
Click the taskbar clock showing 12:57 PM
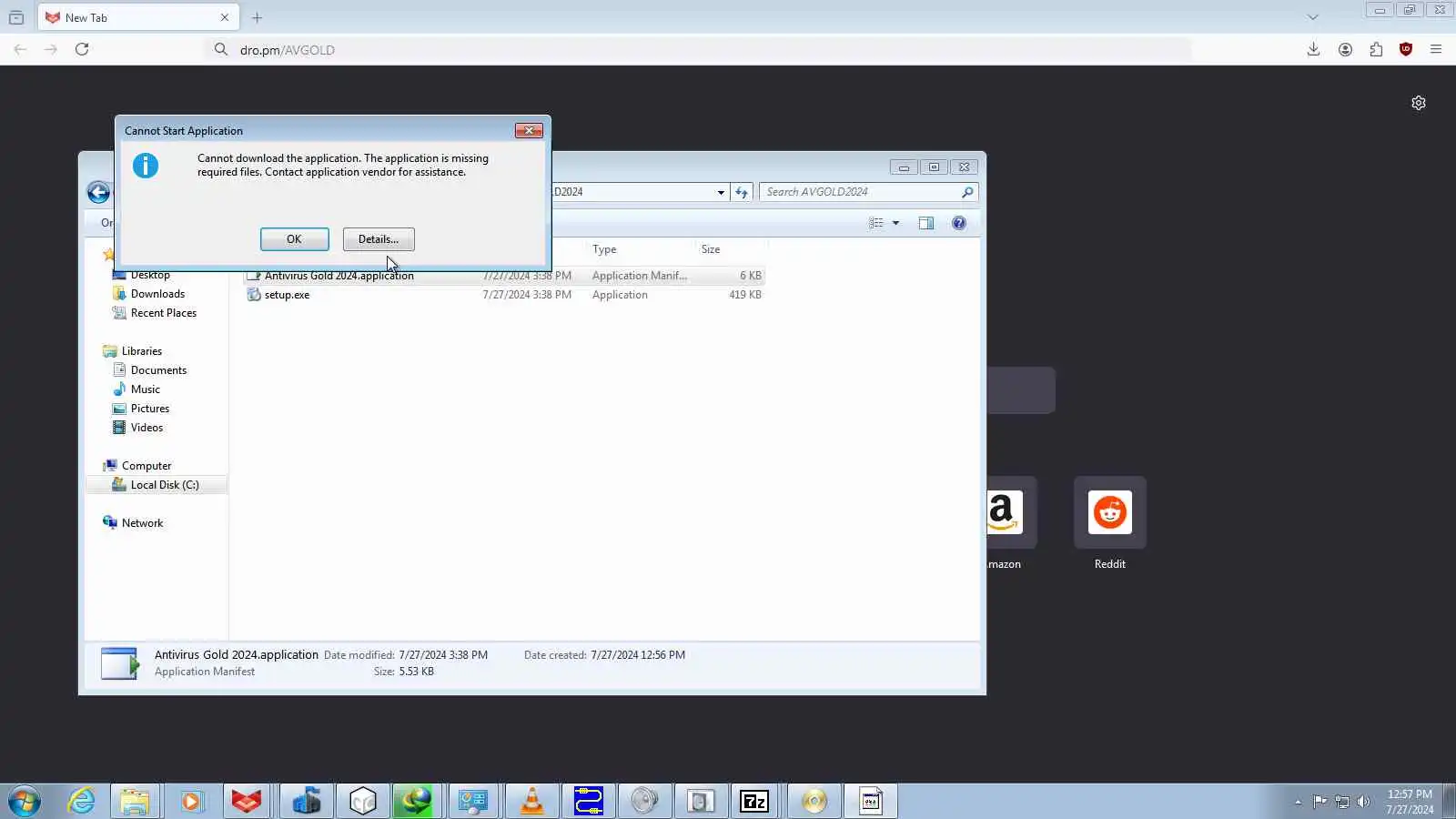[x=1410, y=802]
